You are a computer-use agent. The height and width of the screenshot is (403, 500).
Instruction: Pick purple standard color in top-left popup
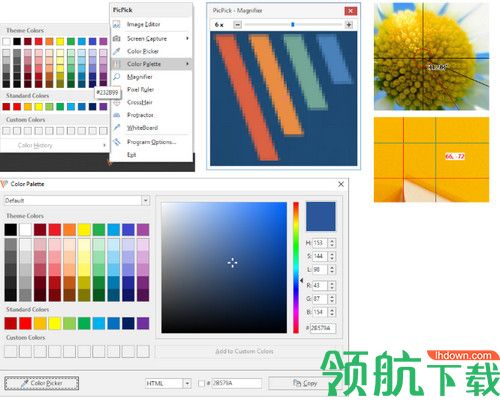(x=103, y=107)
